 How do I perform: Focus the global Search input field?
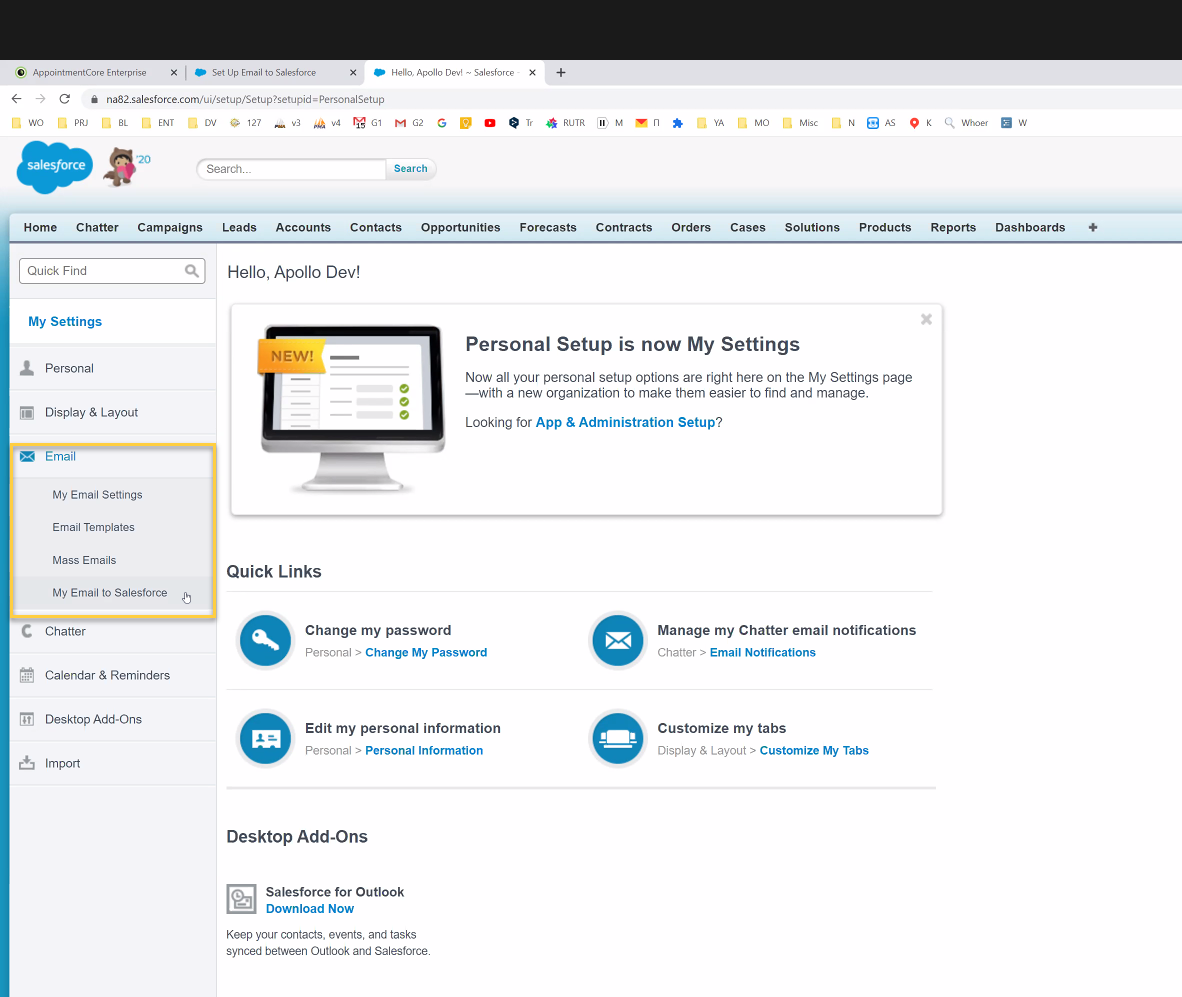pyautogui.click(x=291, y=169)
